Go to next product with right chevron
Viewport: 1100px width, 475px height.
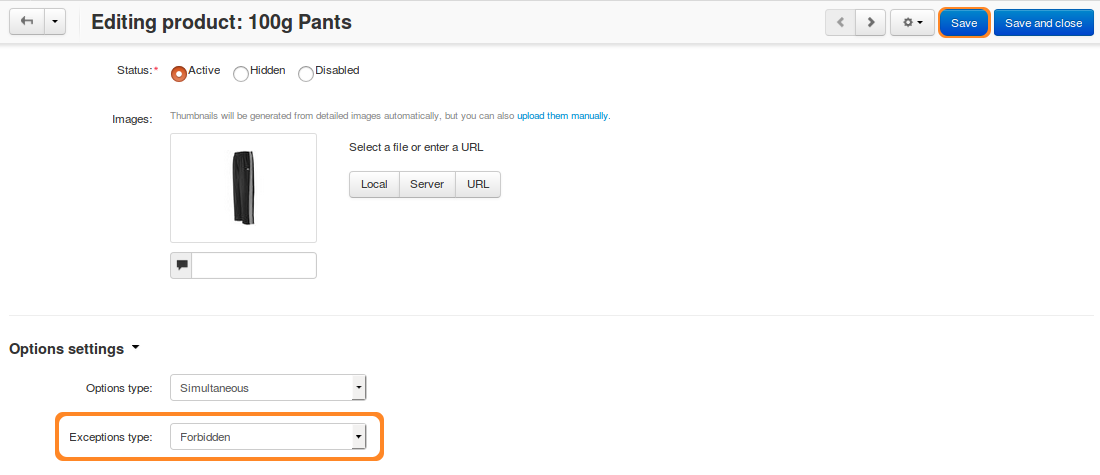pyautogui.click(x=871, y=22)
